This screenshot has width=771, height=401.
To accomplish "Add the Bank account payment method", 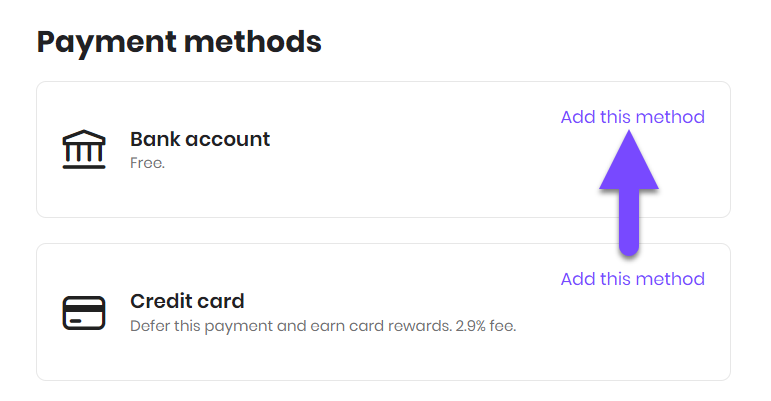I will [632, 117].
